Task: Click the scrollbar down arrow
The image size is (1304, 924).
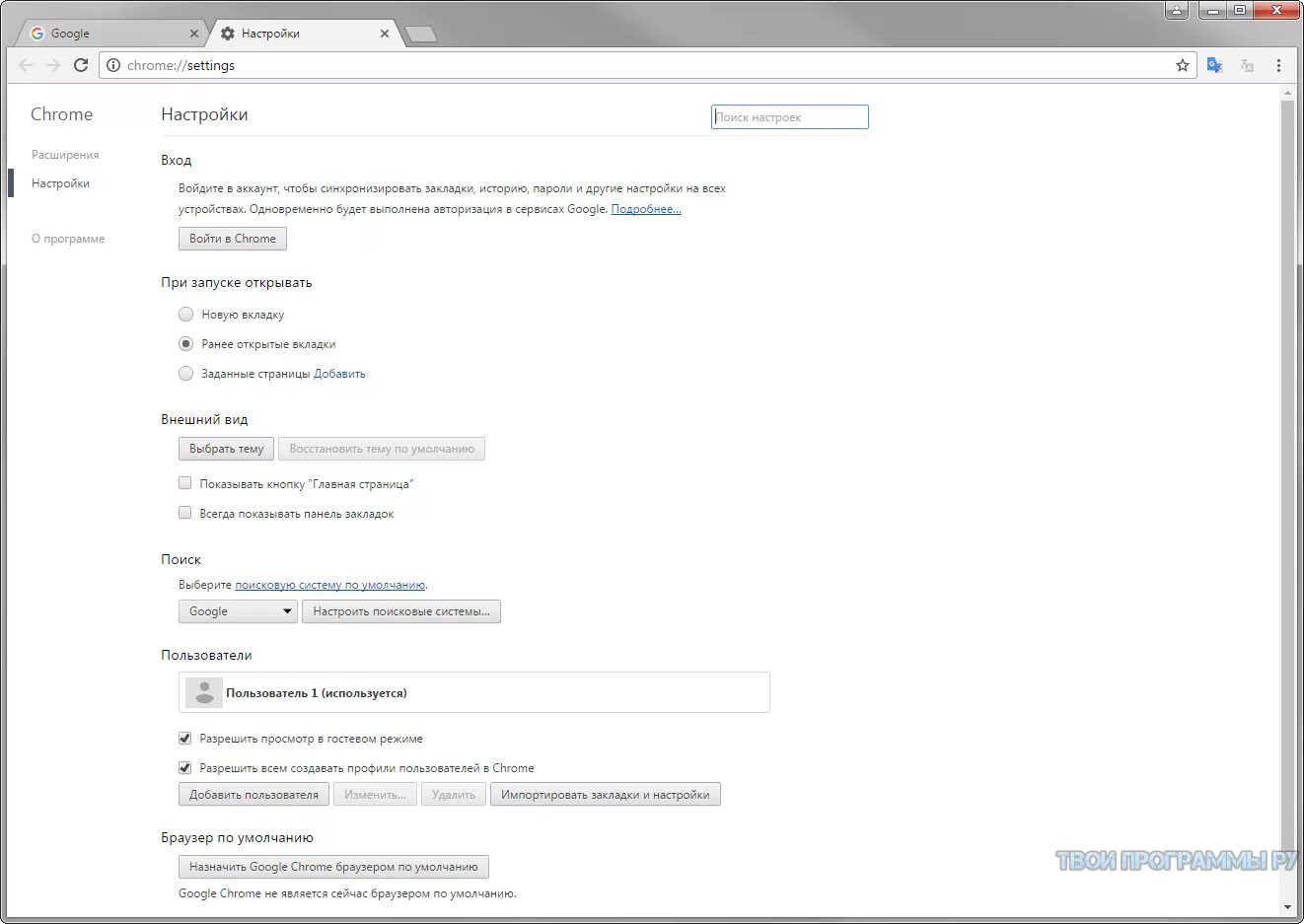Action: pyautogui.click(x=1287, y=907)
